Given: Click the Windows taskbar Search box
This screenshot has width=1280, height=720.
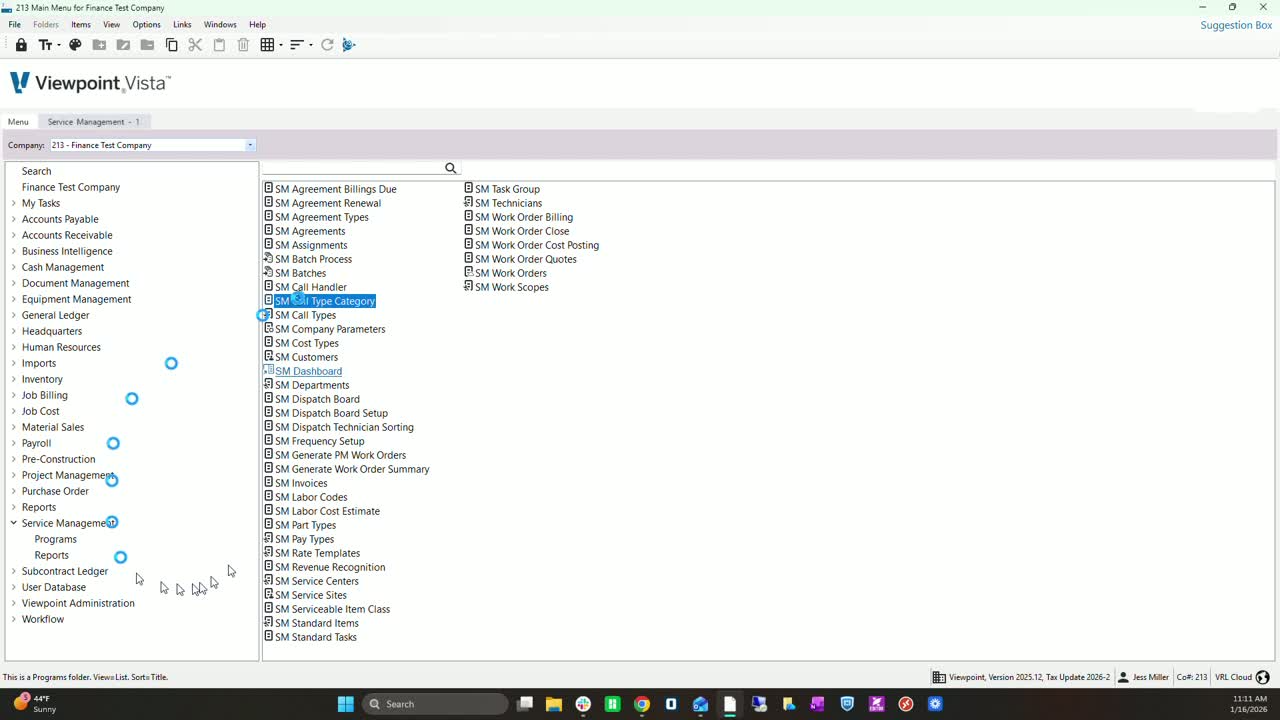Looking at the screenshot, I should pos(435,704).
